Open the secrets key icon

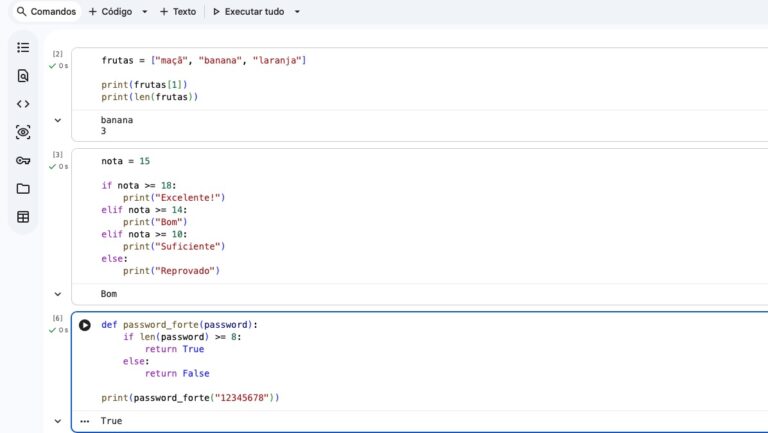coord(23,160)
